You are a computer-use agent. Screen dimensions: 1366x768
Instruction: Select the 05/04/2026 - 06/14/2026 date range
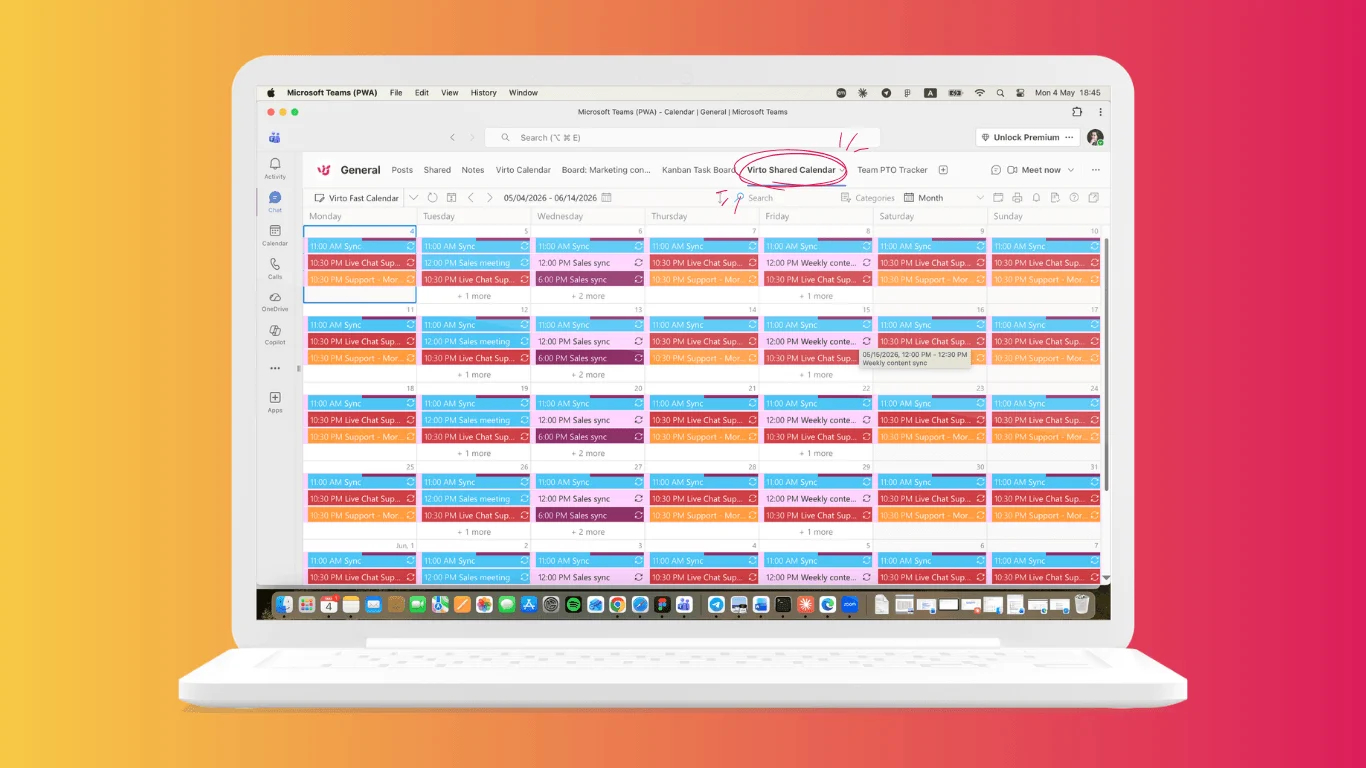550,198
